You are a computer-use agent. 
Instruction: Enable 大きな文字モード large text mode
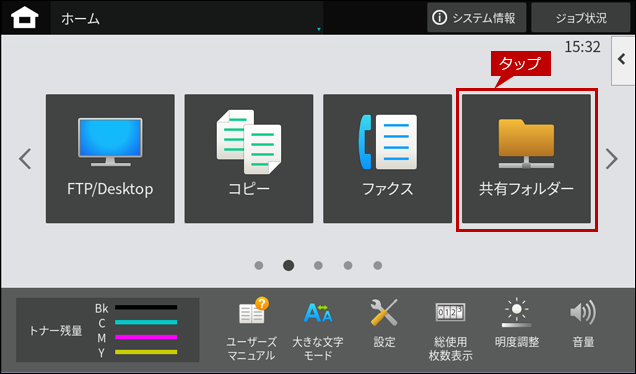[318, 329]
